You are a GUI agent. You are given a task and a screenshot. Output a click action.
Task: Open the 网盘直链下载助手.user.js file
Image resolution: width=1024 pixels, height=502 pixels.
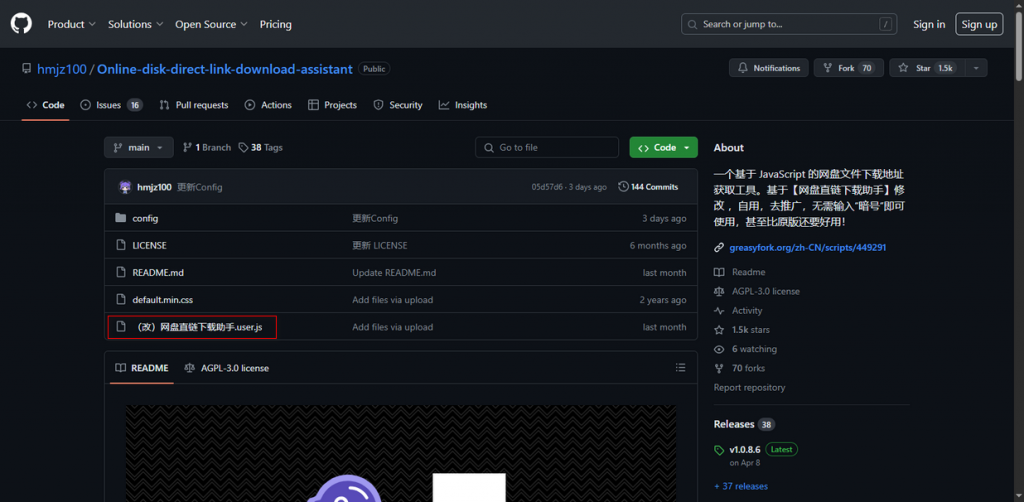(x=196, y=327)
